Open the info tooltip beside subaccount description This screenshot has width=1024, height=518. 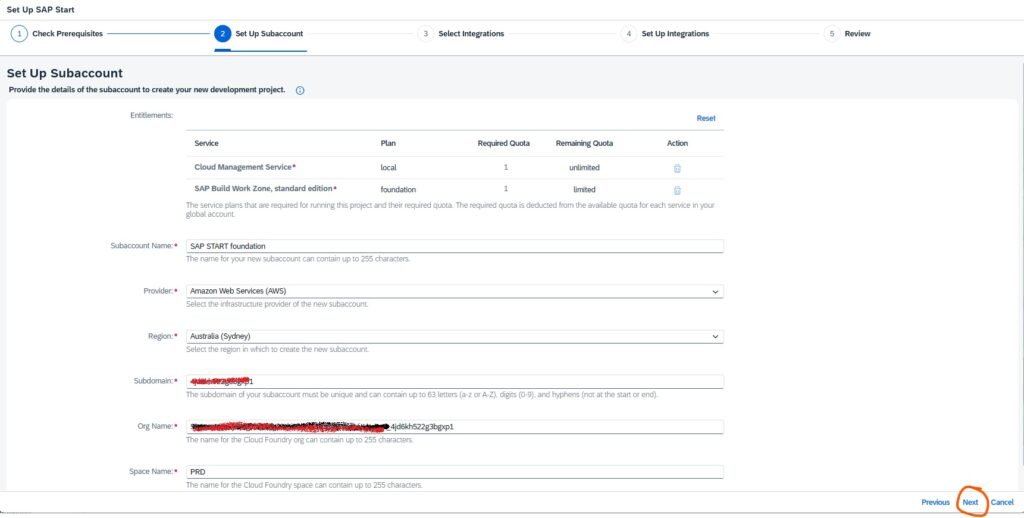pos(300,90)
